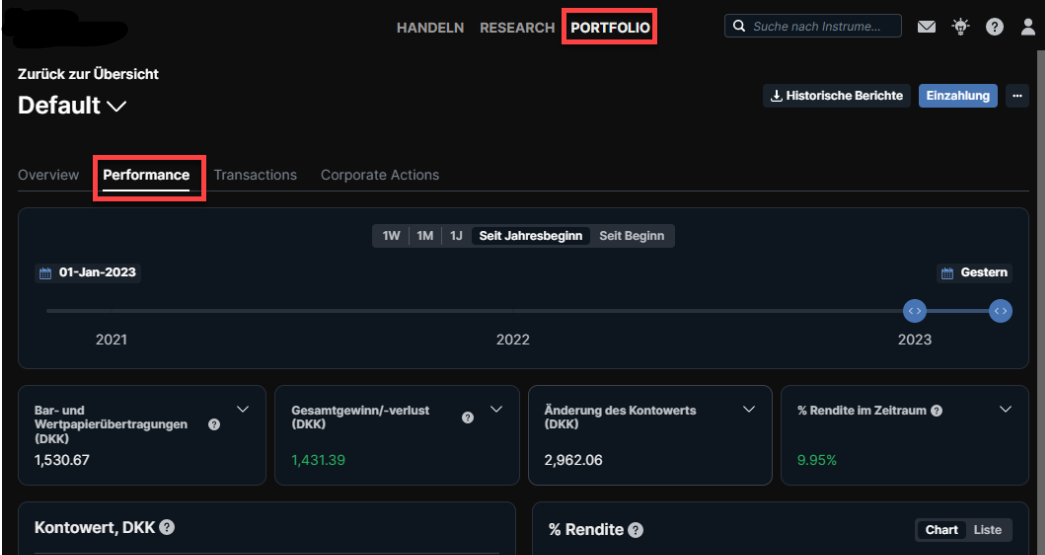Click Zurück zur Übersicht link
The height and width of the screenshot is (555, 1045).
[88, 74]
